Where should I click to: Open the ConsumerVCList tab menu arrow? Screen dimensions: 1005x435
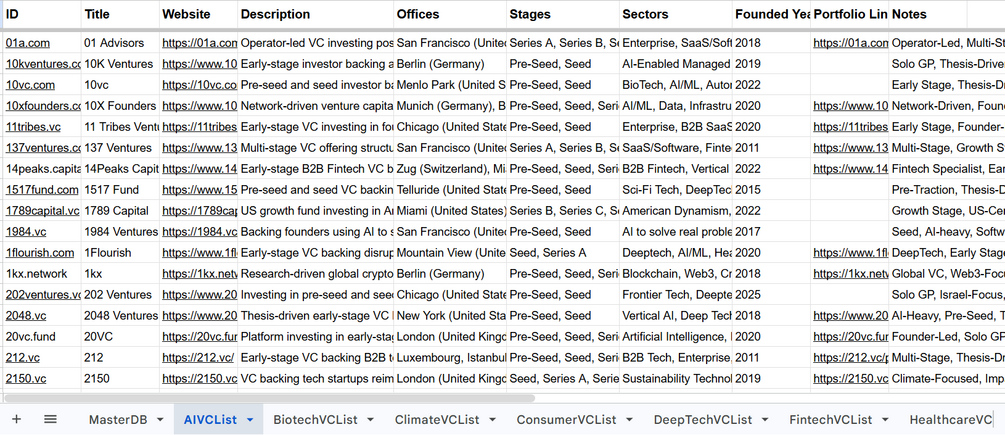[x=629, y=420]
